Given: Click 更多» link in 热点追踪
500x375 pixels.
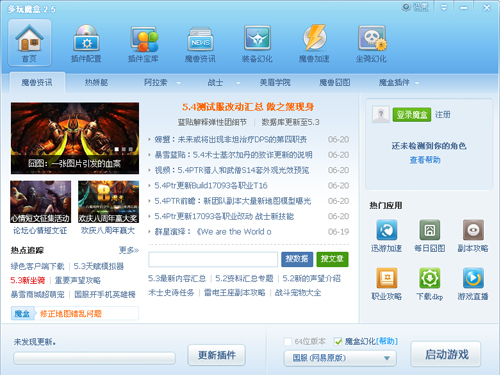Looking at the screenshot, I should [129, 250].
